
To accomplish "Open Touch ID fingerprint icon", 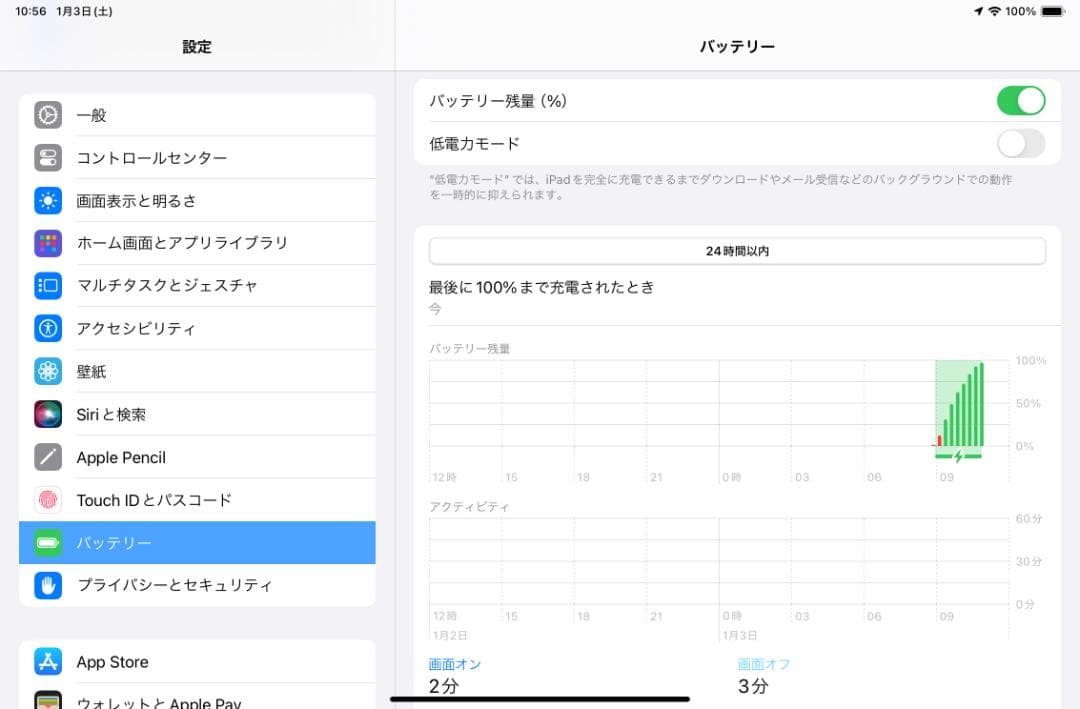I will click(x=48, y=500).
